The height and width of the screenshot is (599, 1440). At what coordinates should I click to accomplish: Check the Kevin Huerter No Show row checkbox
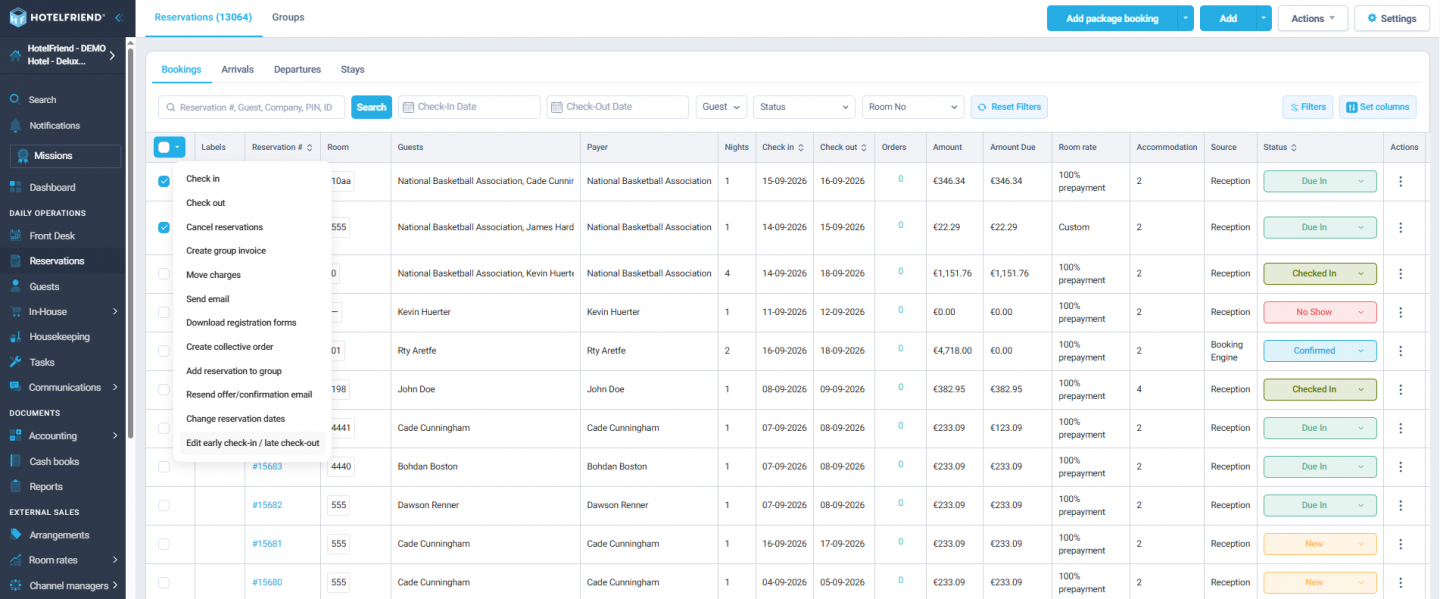pyautogui.click(x=164, y=312)
